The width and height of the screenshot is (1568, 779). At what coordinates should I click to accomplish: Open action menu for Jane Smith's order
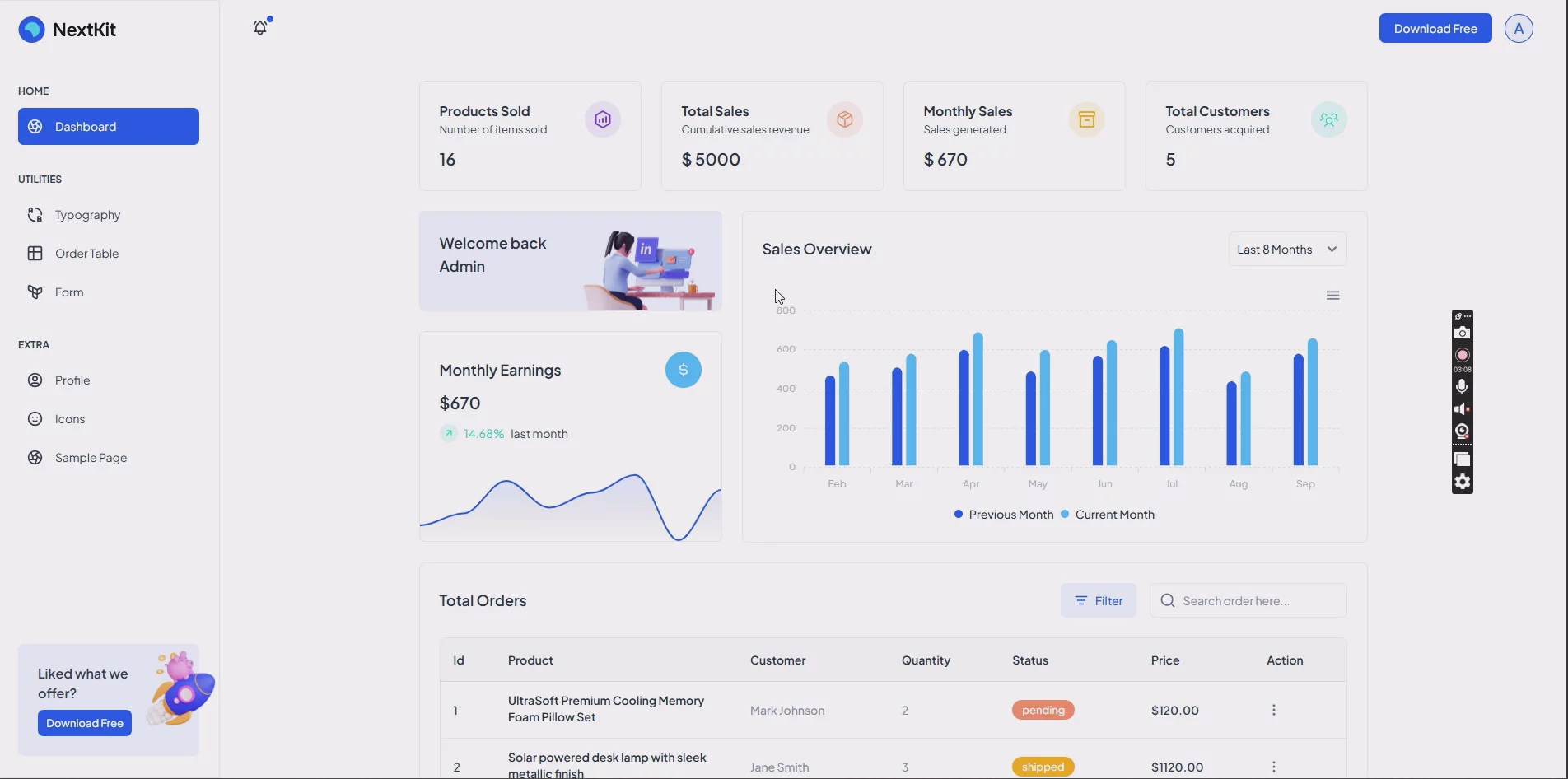(1273, 767)
